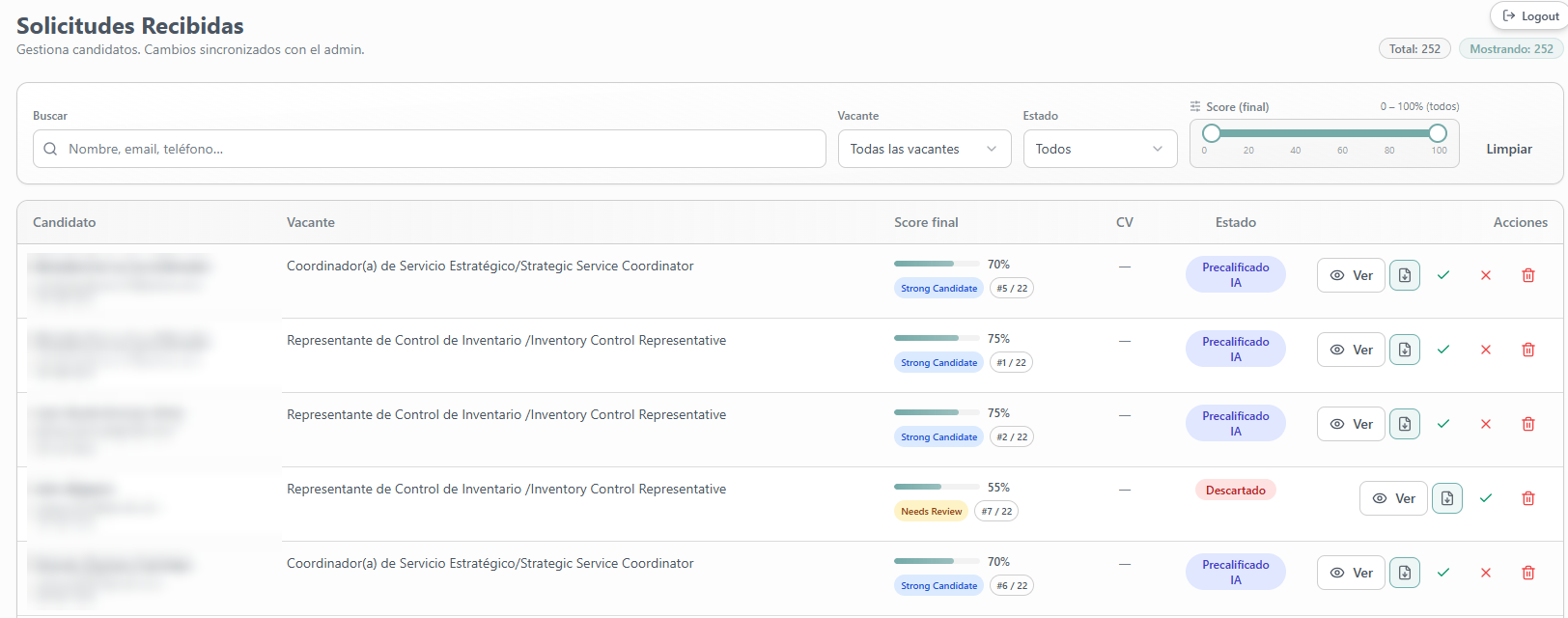This screenshot has width=1568, height=618.
Task: Expand the Estado dropdown set to Todos
Action: pos(1100,149)
